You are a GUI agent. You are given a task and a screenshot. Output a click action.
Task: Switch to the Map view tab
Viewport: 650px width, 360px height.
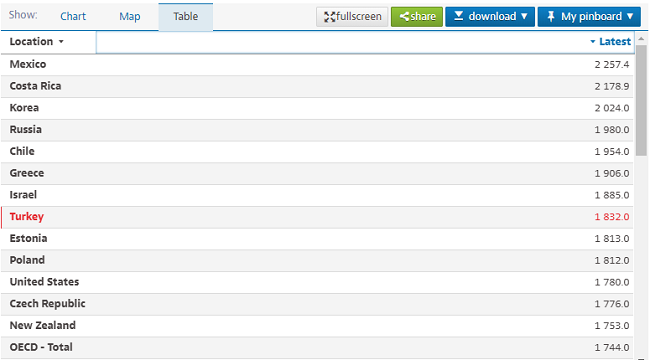click(x=130, y=17)
